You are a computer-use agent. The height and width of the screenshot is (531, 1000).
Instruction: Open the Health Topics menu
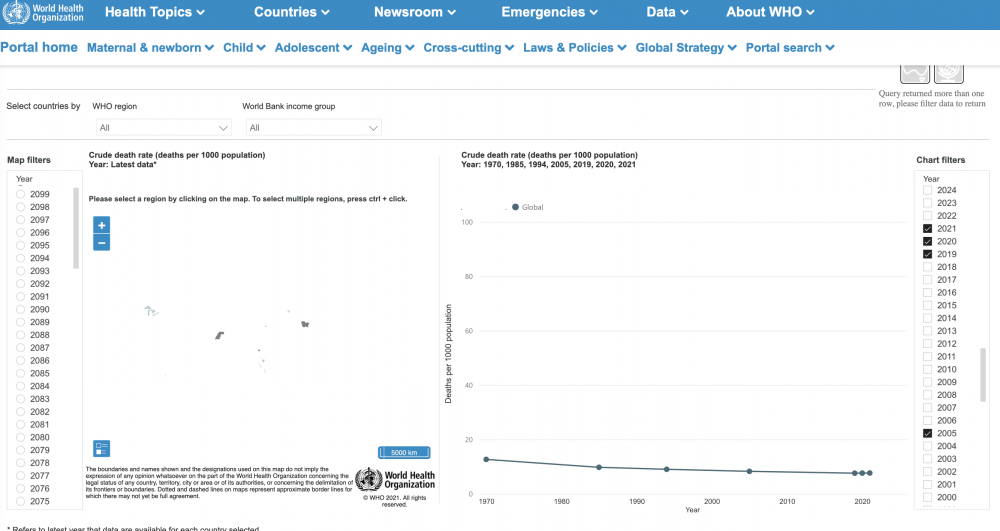click(154, 12)
